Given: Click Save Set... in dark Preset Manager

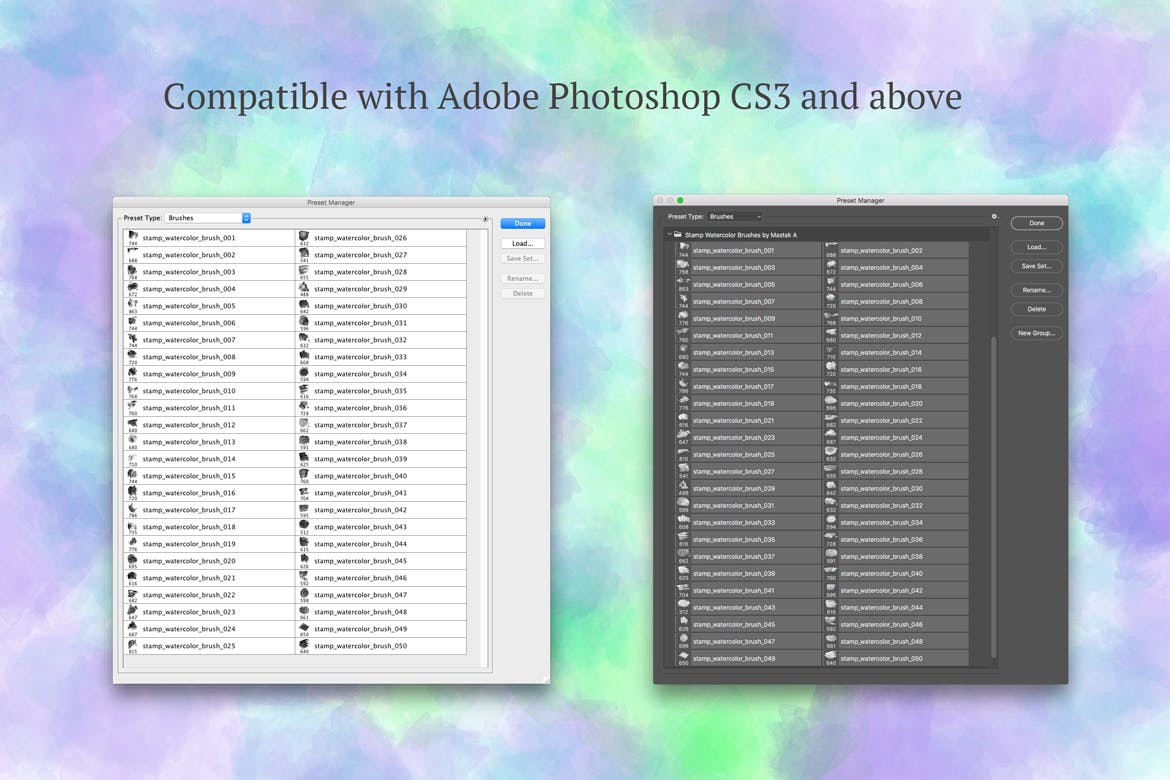Looking at the screenshot, I should pos(1036,266).
